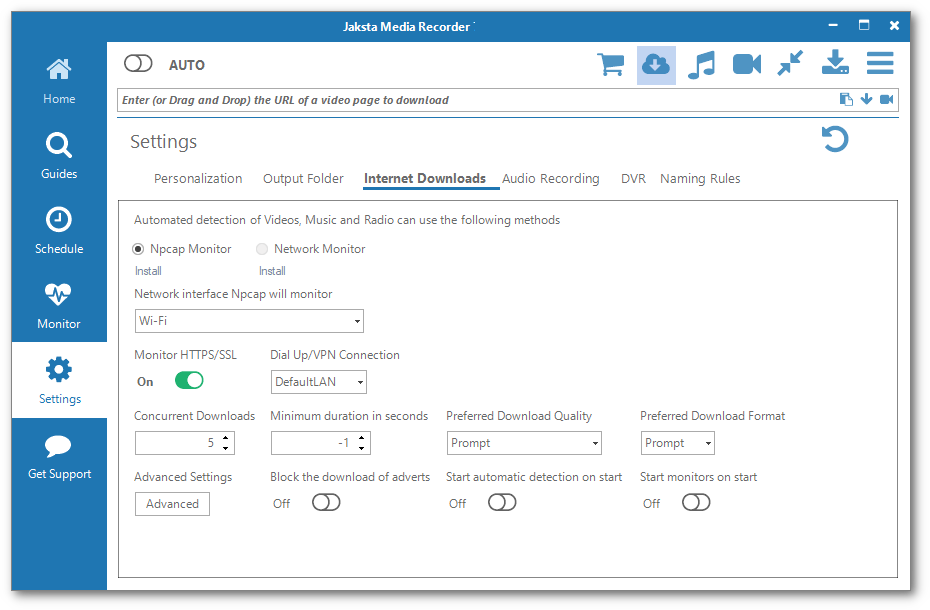Decrease Concurrent Downloads with down arrow
This screenshot has width=930, height=610.
point(225,449)
